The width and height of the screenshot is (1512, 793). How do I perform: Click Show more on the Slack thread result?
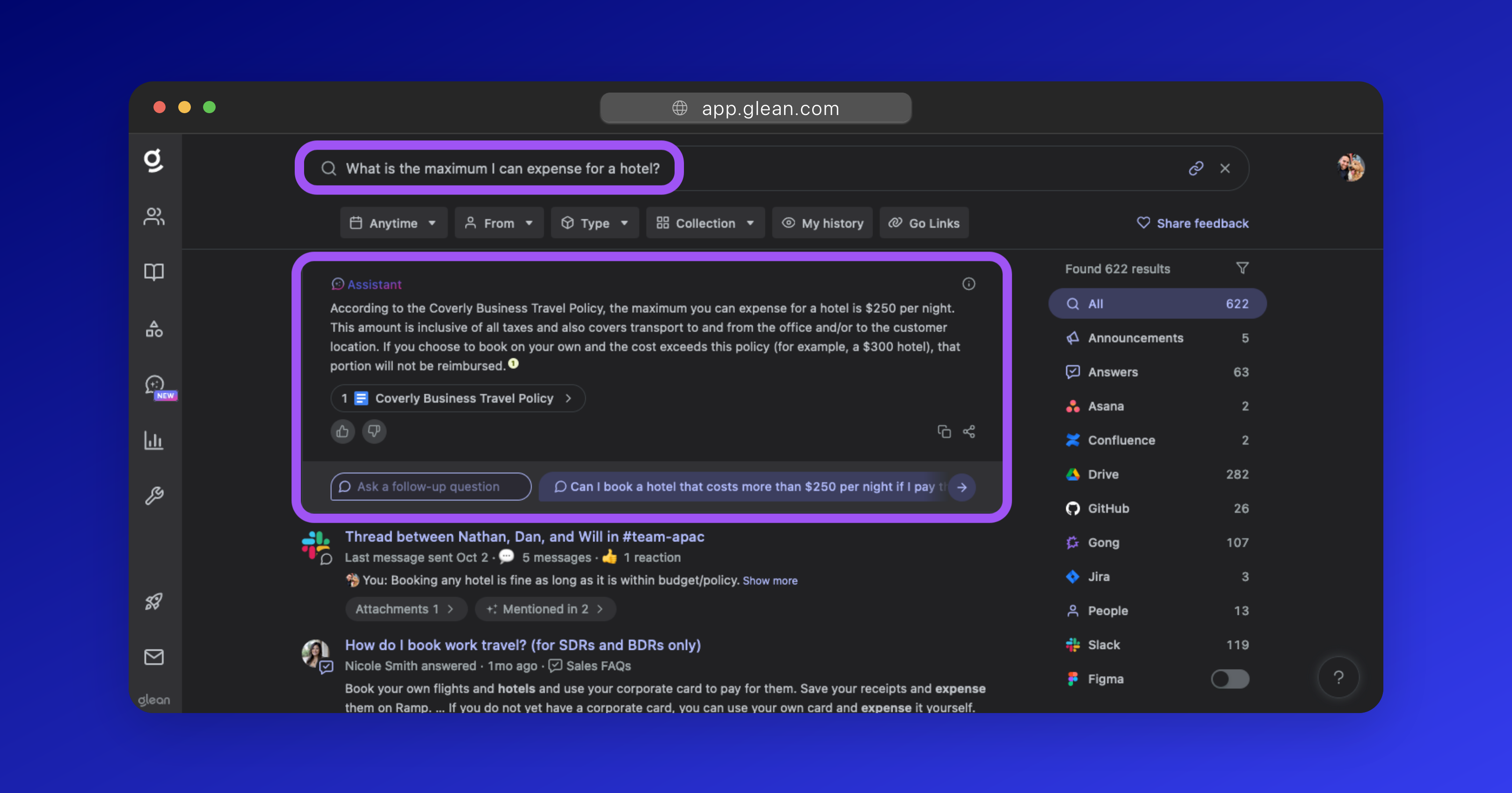(770, 581)
